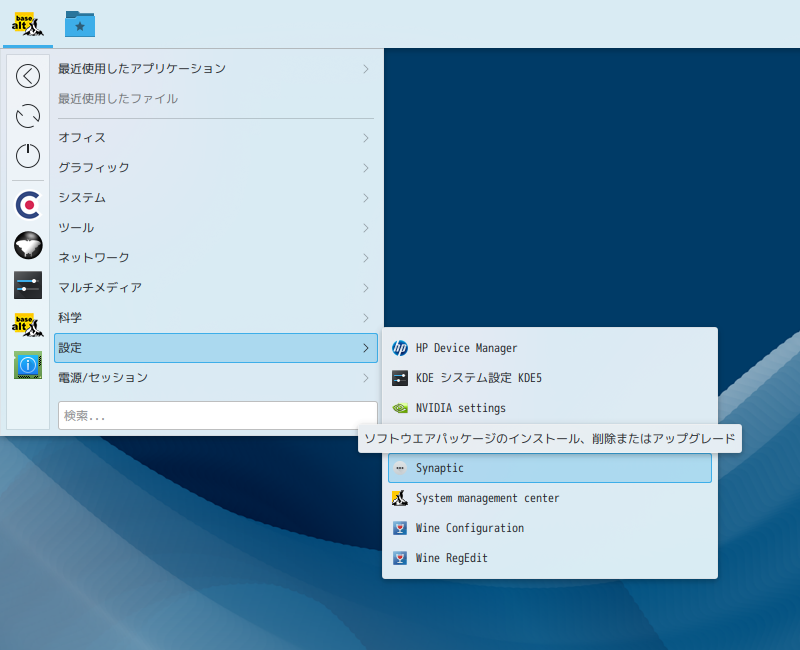This screenshot has width=800, height=650.
Task: Expand the オフィス submenu arrow
Action: click(366, 138)
